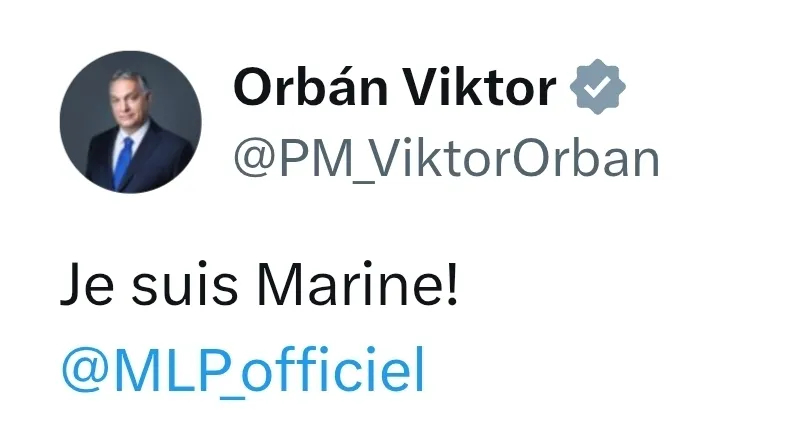Click the empty space right of tweet text
The width and height of the screenshot is (794, 425).
(x=620, y=288)
